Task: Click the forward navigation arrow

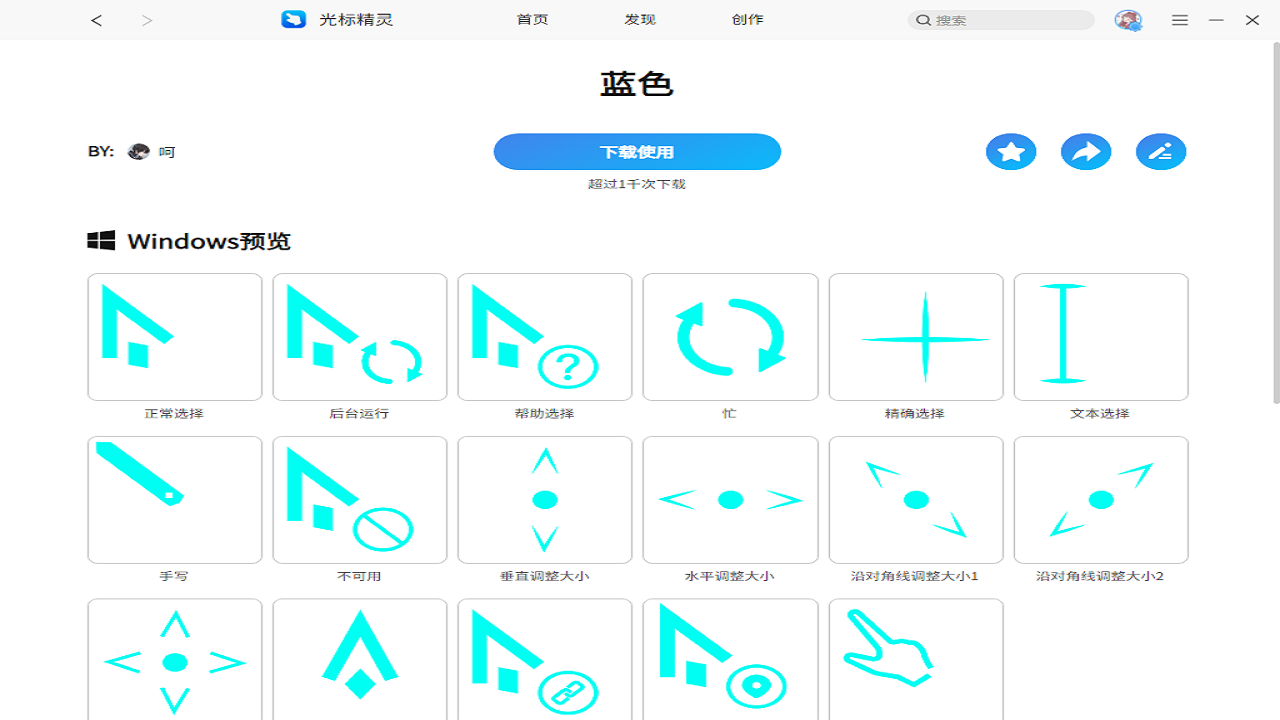Action: 146,19
